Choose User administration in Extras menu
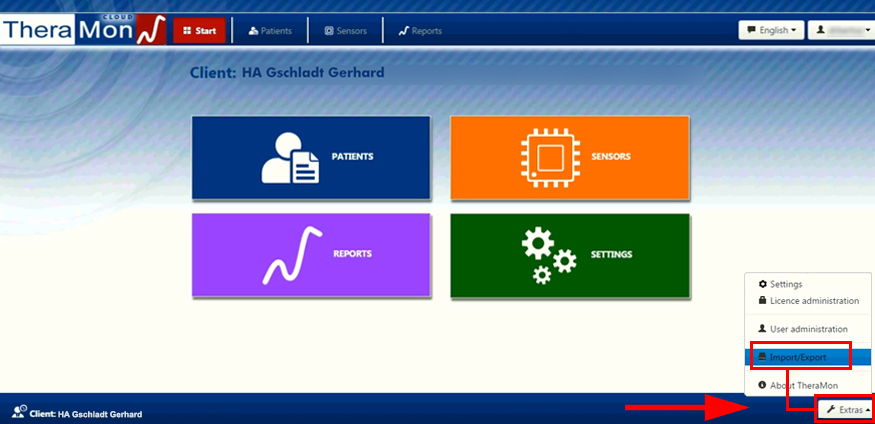 click(x=808, y=329)
